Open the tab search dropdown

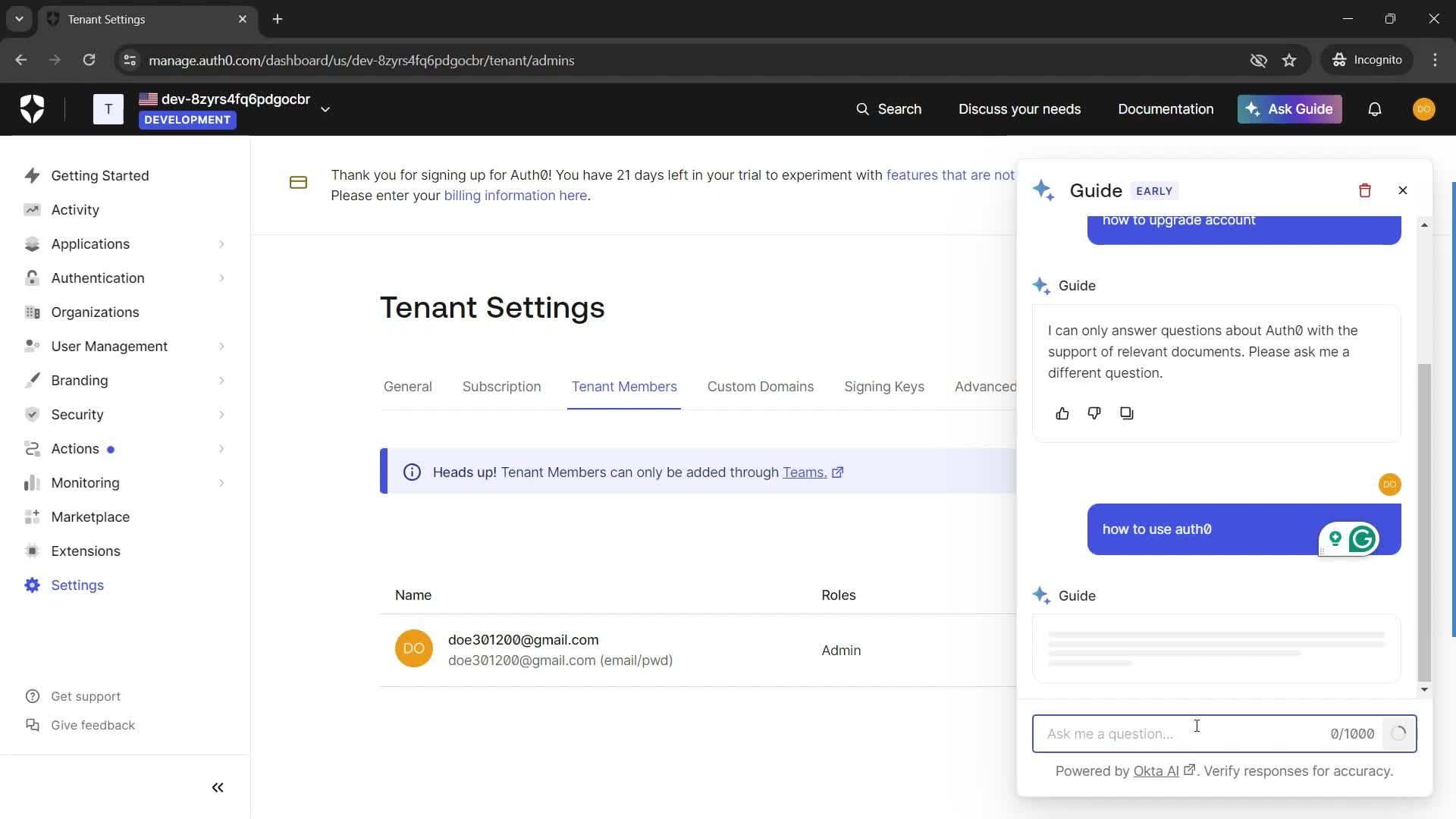(x=19, y=19)
